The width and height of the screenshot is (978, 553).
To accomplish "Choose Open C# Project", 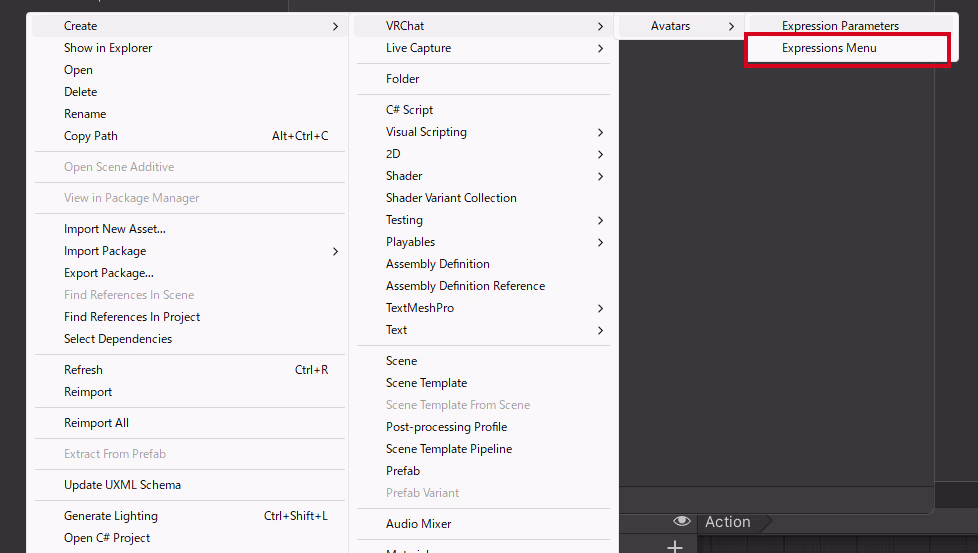I will coord(190,538).
